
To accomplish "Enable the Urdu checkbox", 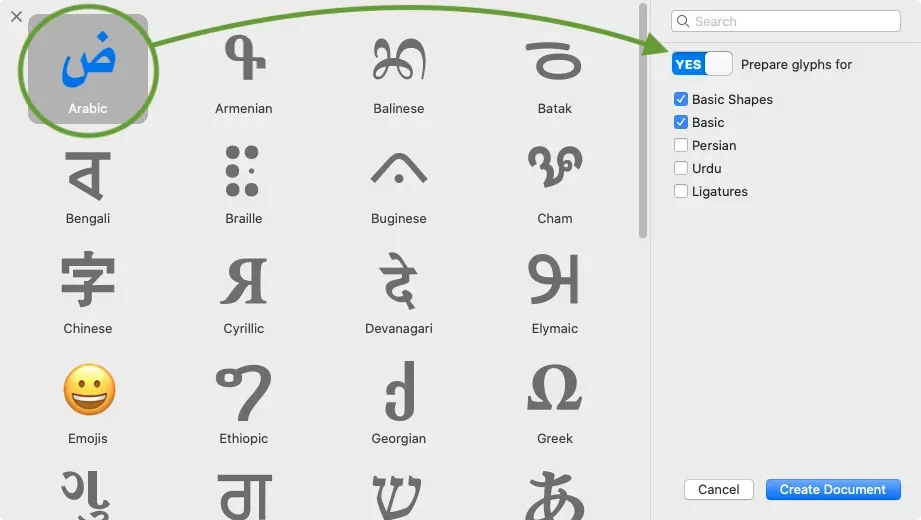I will pyautogui.click(x=681, y=168).
